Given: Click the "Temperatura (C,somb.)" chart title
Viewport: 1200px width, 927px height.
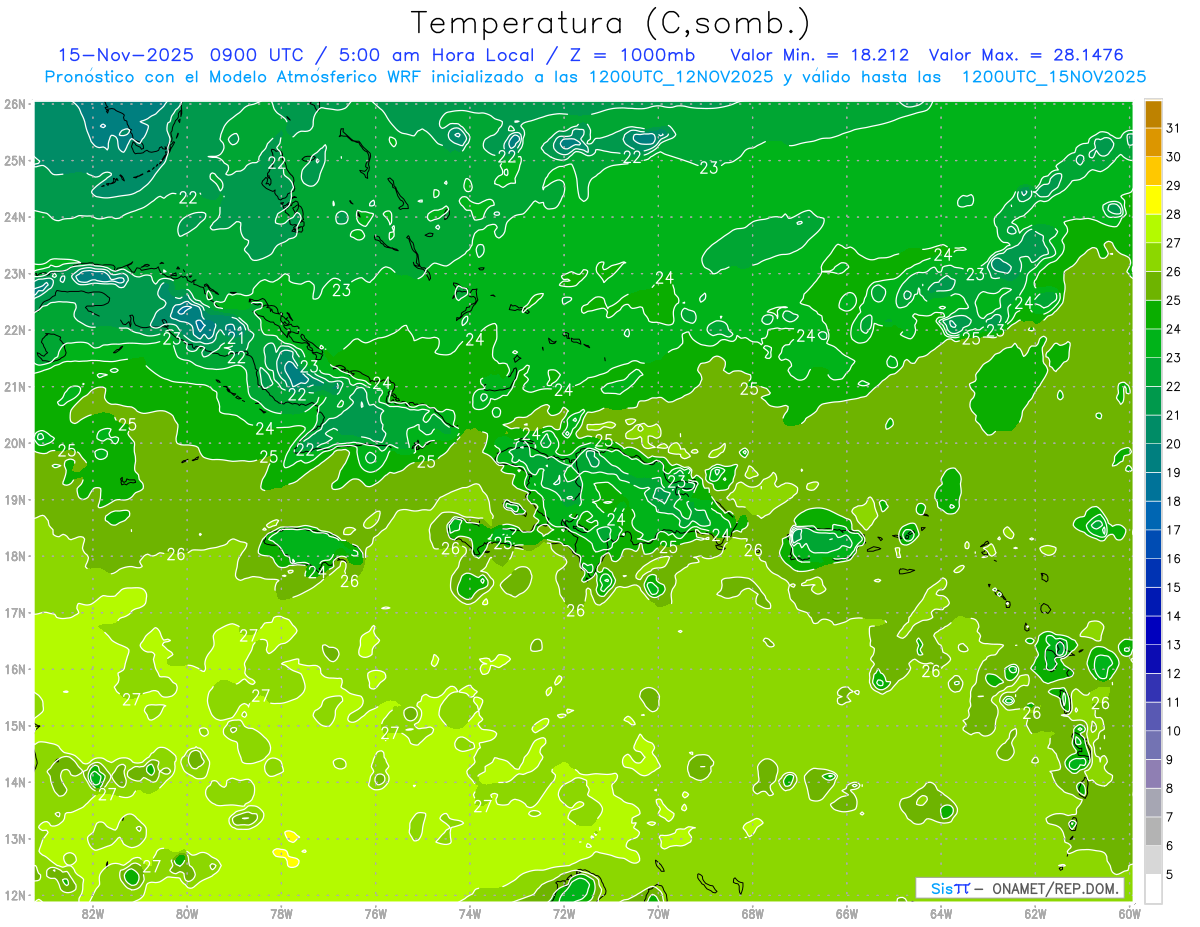Looking at the screenshot, I should tap(611, 23).
